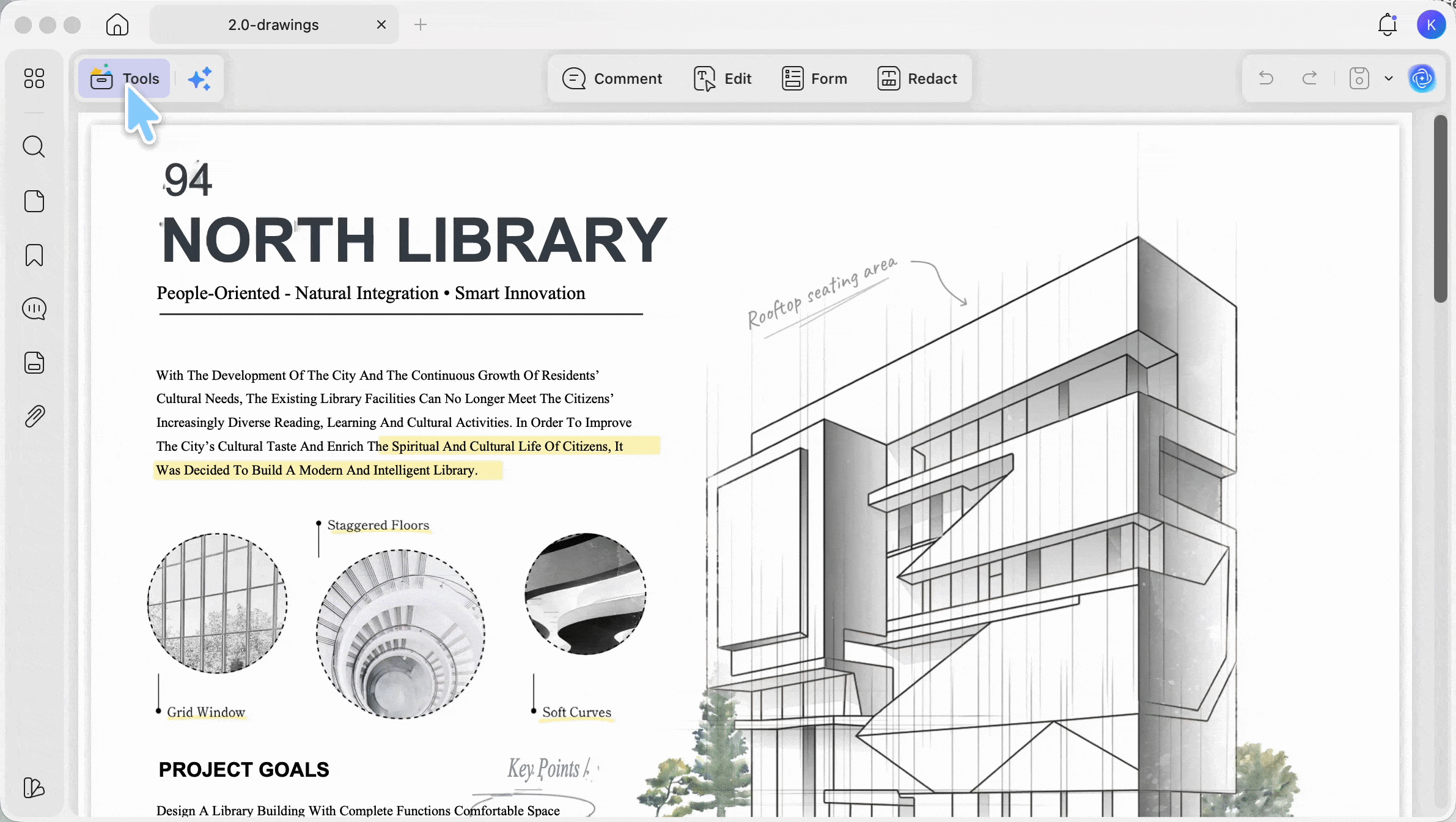
Task: Open the comments list sidebar icon
Action: point(34,309)
